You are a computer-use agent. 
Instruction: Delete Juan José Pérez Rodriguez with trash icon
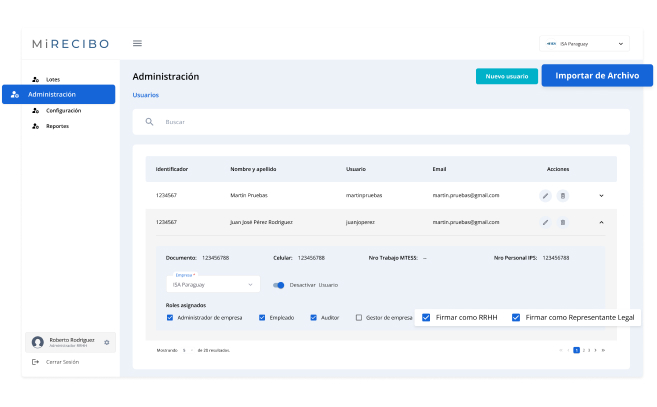[x=562, y=222]
